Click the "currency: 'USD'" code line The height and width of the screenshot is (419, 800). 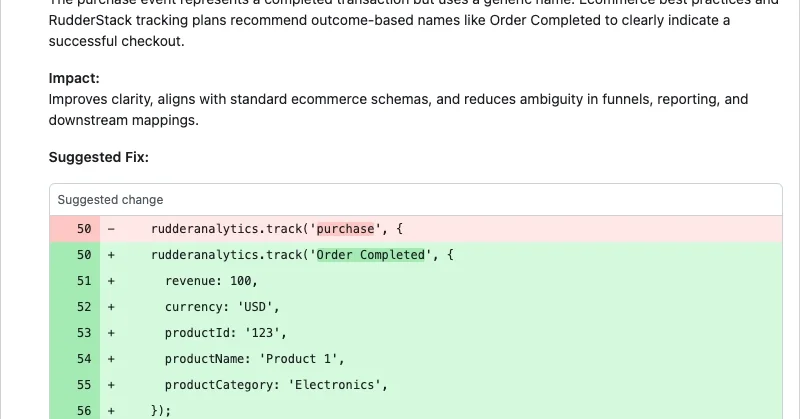(222, 307)
